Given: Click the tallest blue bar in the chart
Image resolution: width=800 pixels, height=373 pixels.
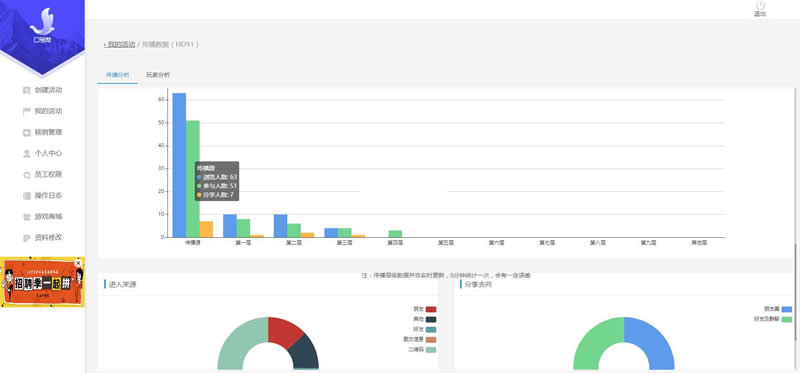Looking at the screenshot, I should (179, 165).
